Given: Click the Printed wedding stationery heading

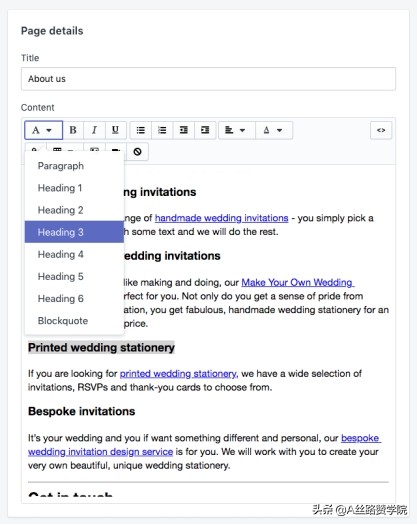Looking at the screenshot, I should point(101,348).
